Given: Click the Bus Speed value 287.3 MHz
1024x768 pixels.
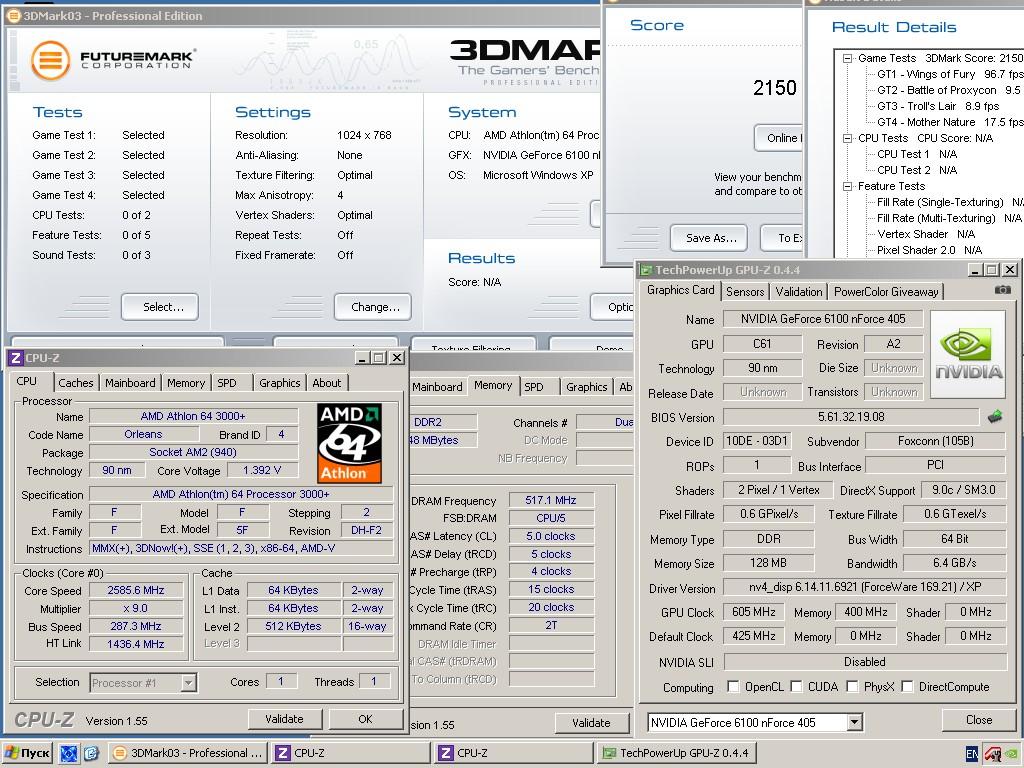Looking at the screenshot, I should pyautogui.click(x=136, y=626).
